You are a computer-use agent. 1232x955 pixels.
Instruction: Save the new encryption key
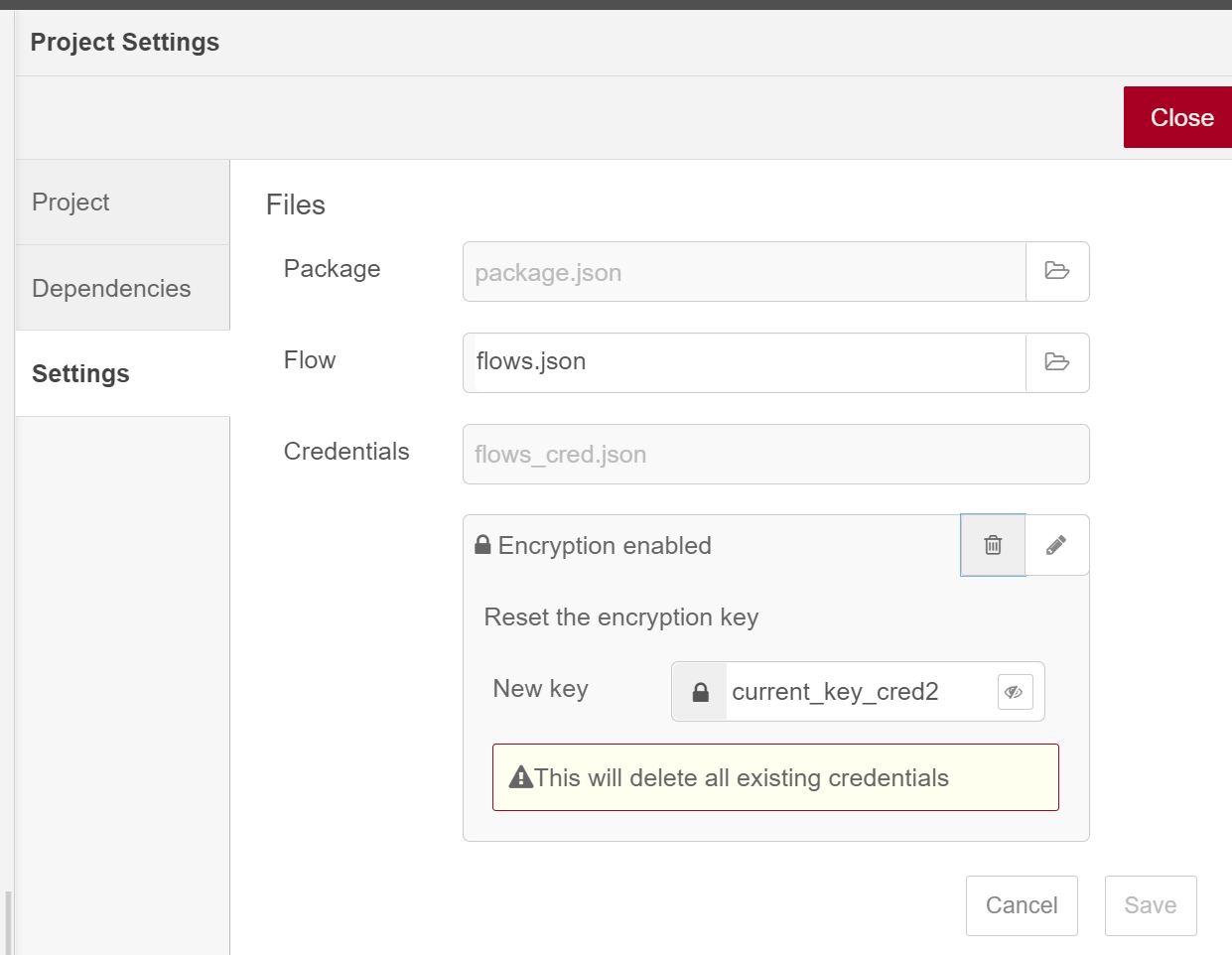point(1150,904)
